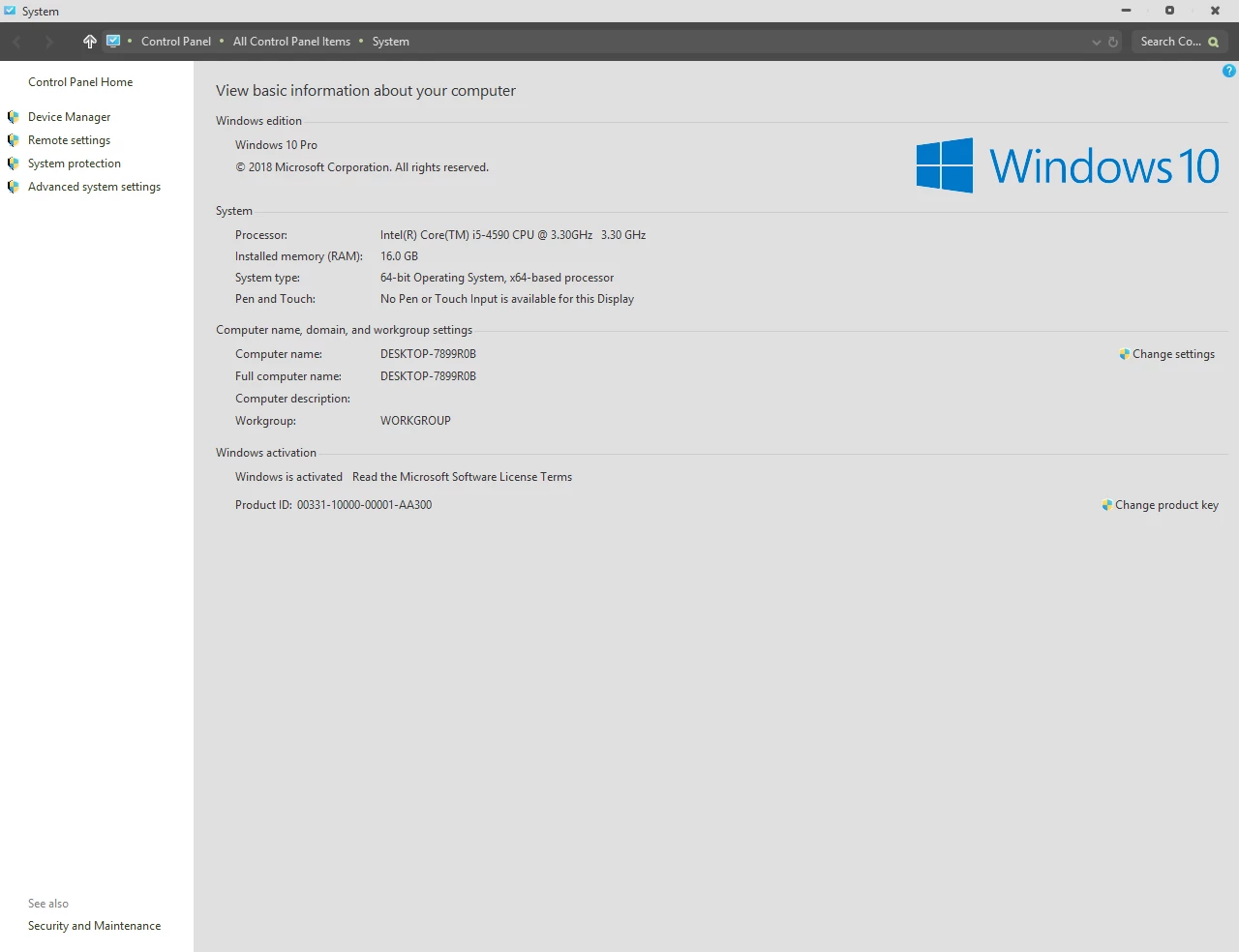This screenshot has height=952, width=1239.
Task: Read the Microsoft Software License Terms
Action: tap(462, 477)
